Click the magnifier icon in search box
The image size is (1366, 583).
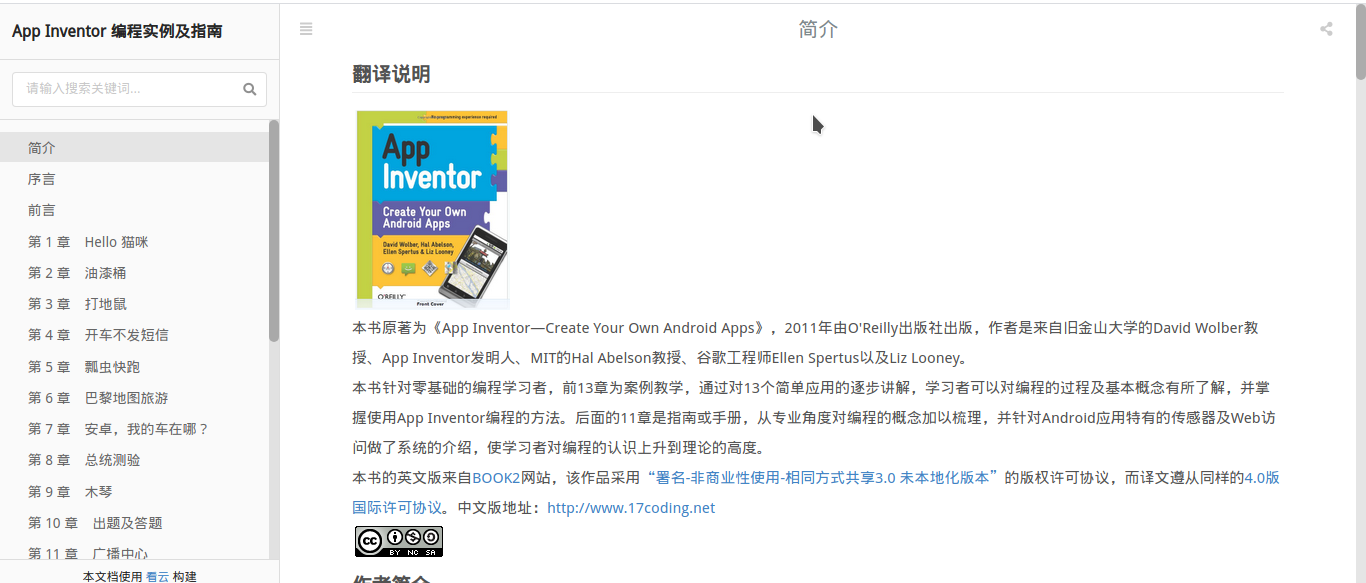[249, 89]
